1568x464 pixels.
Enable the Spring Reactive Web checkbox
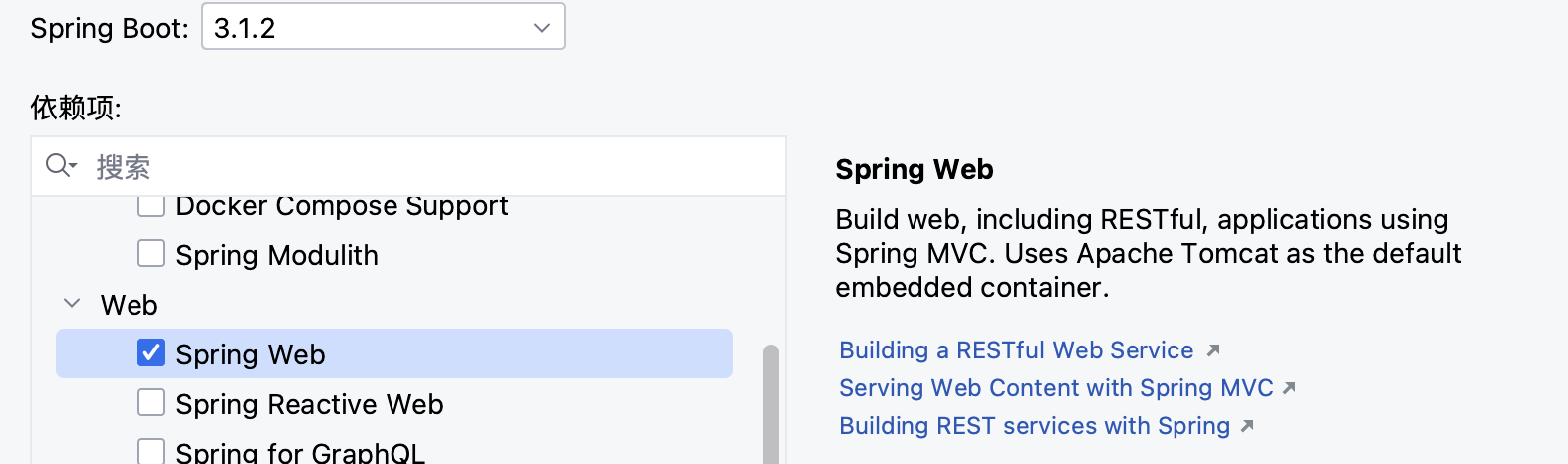151,403
